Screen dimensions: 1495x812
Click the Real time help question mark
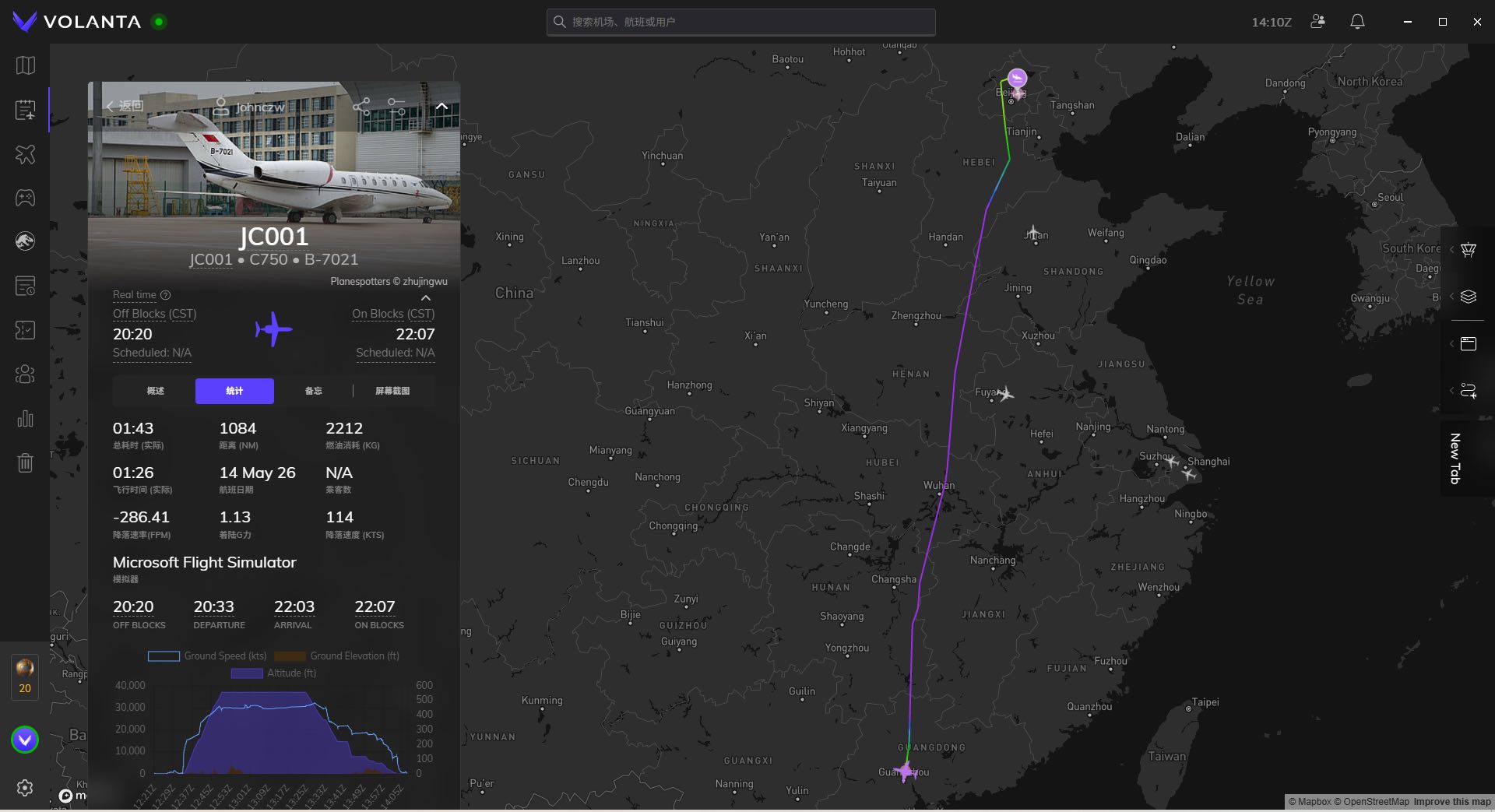pyautogui.click(x=165, y=295)
